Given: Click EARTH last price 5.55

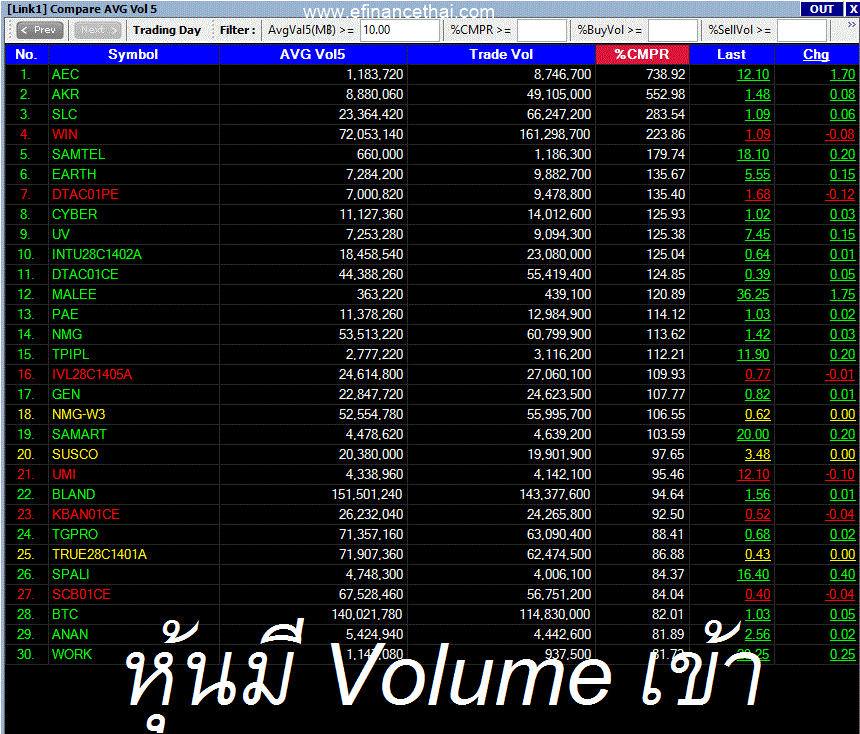Looking at the screenshot, I should (757, 174).
